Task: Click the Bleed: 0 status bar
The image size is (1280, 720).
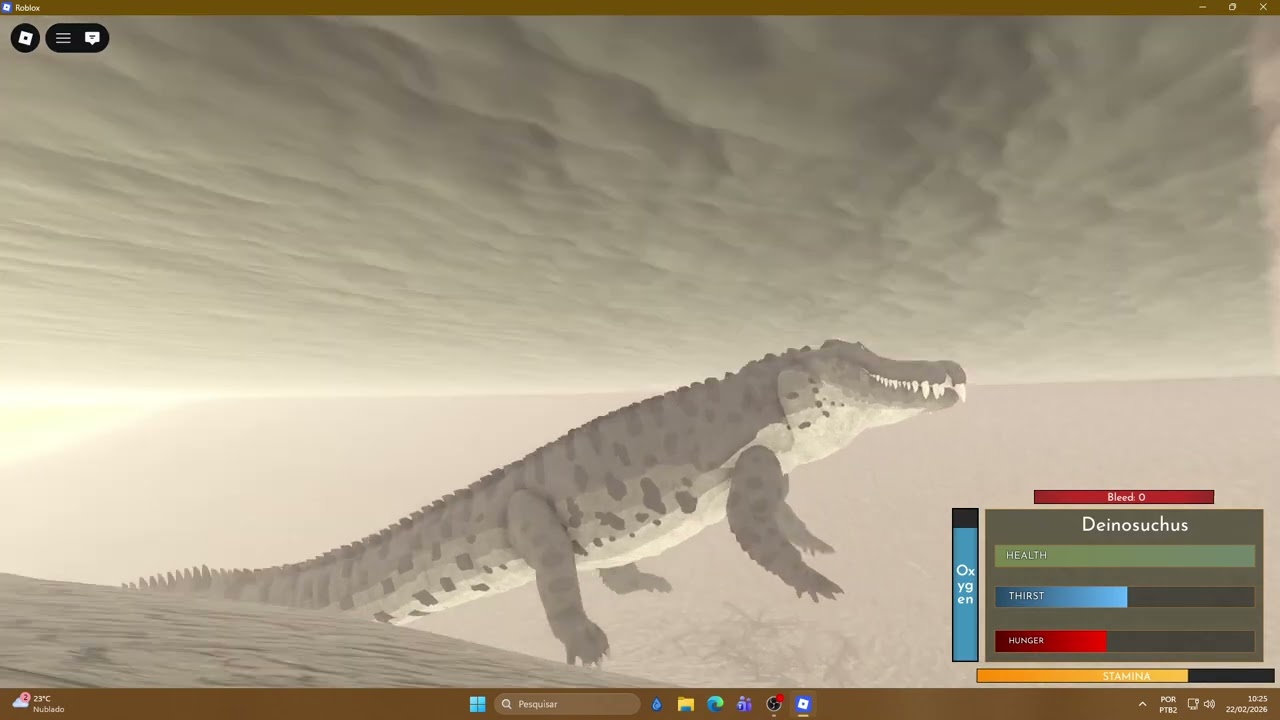Action: point(1124,497)
